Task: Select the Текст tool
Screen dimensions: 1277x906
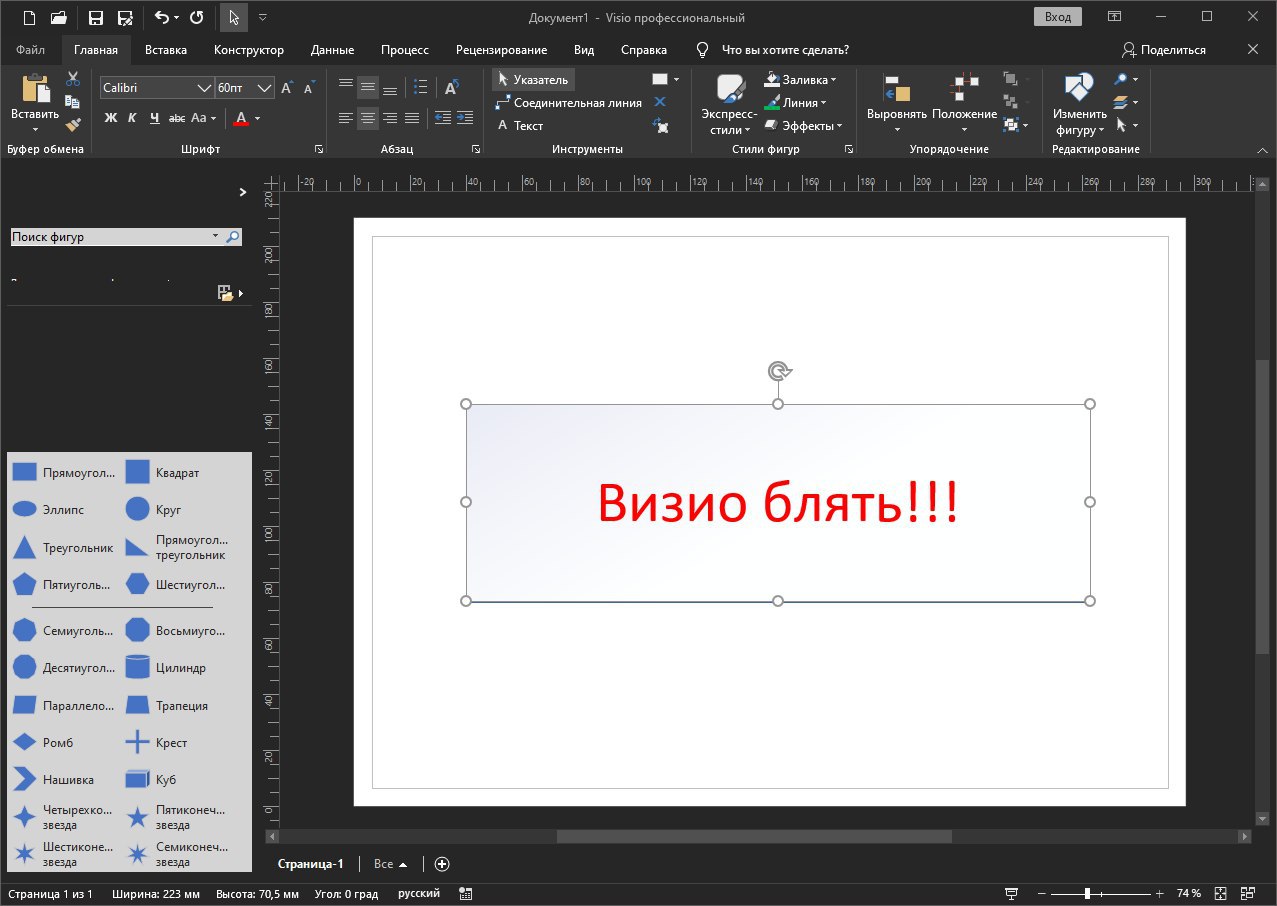Action: tap(520, 125)
